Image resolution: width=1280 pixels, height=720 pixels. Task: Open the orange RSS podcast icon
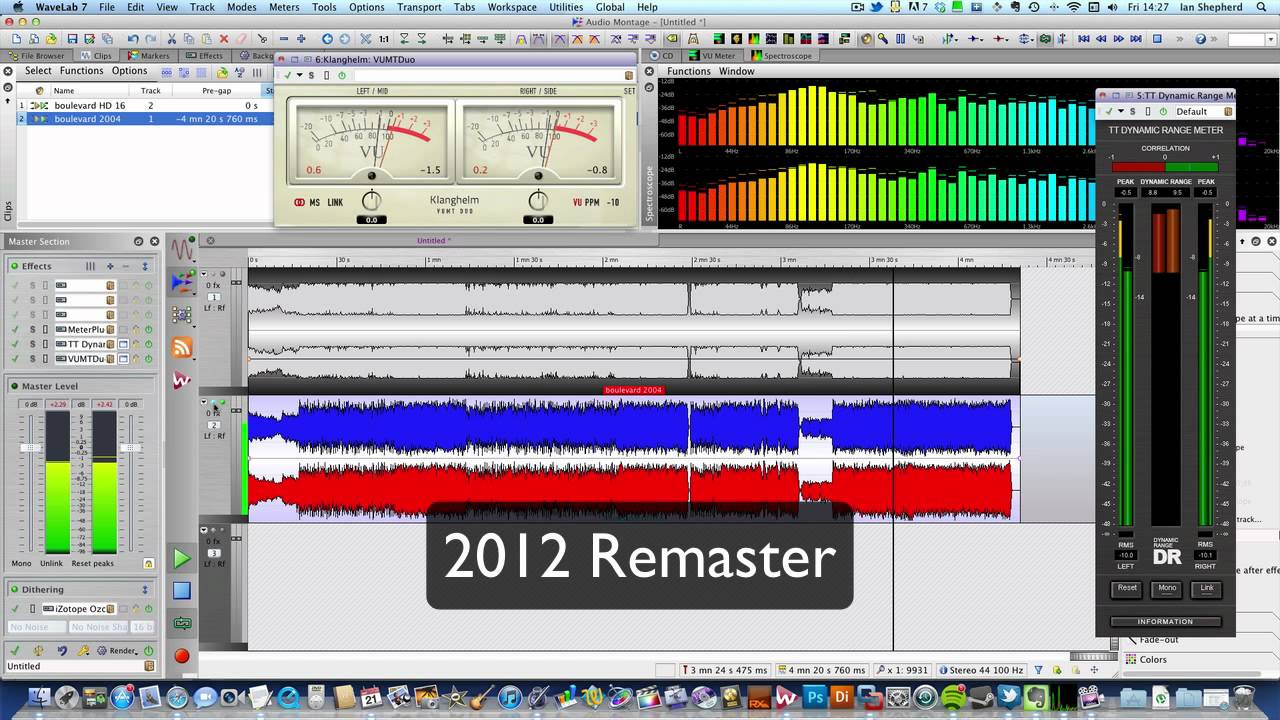point(182,347)
